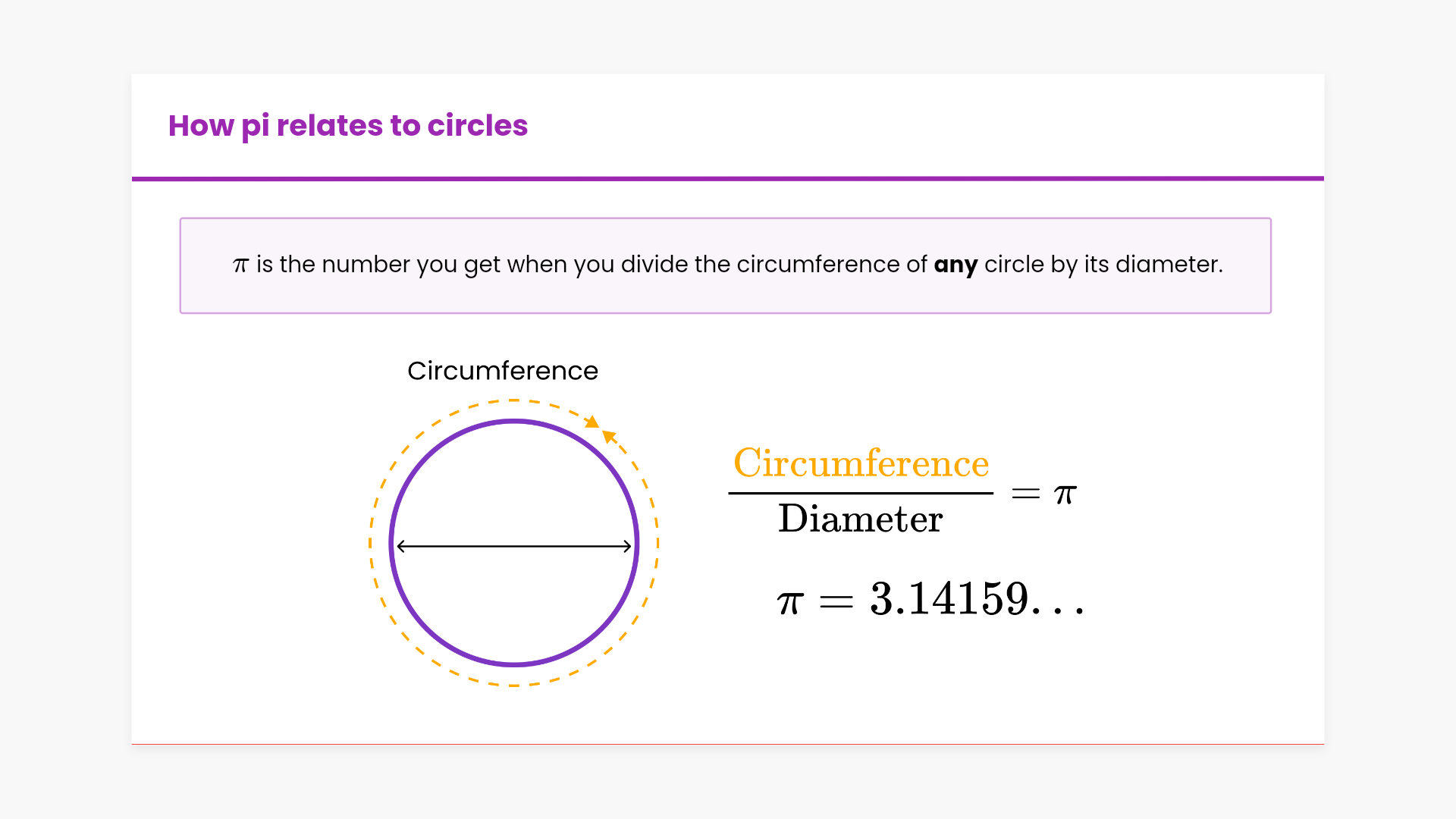The width and height of the screenshot is (1456, 819).
Task: Click the black "Circumference" label above the circle
Action: pyautogui.click(x=503, y=371)
